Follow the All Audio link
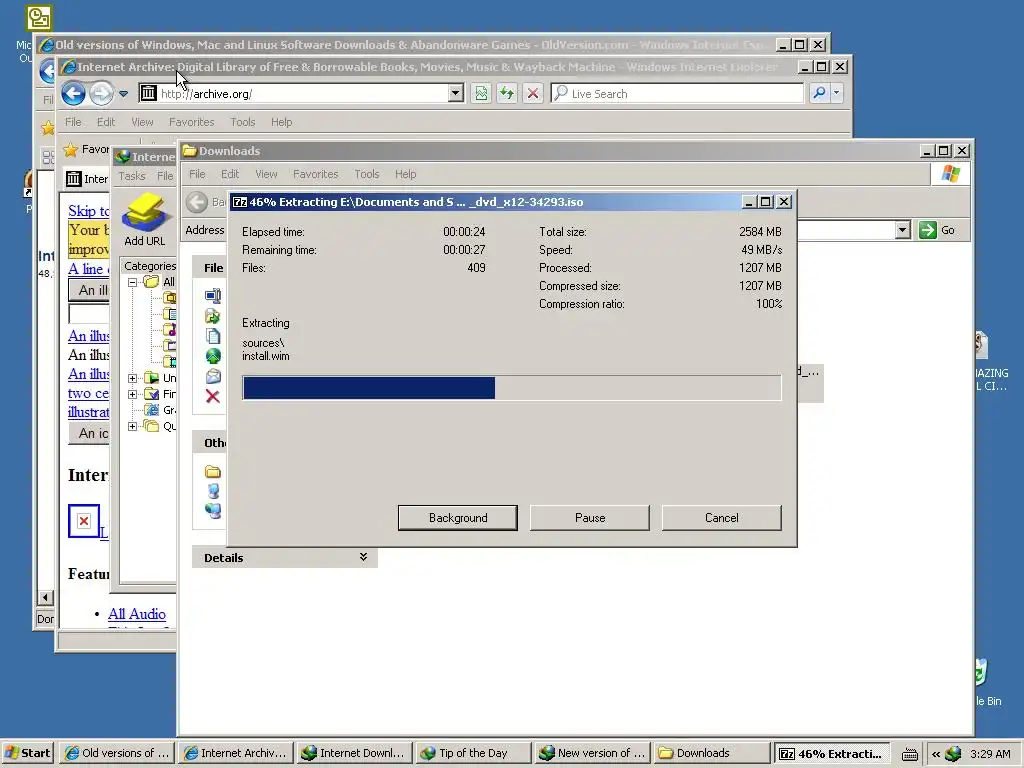This screenshot has width=1024, height=768. [136, 614]
